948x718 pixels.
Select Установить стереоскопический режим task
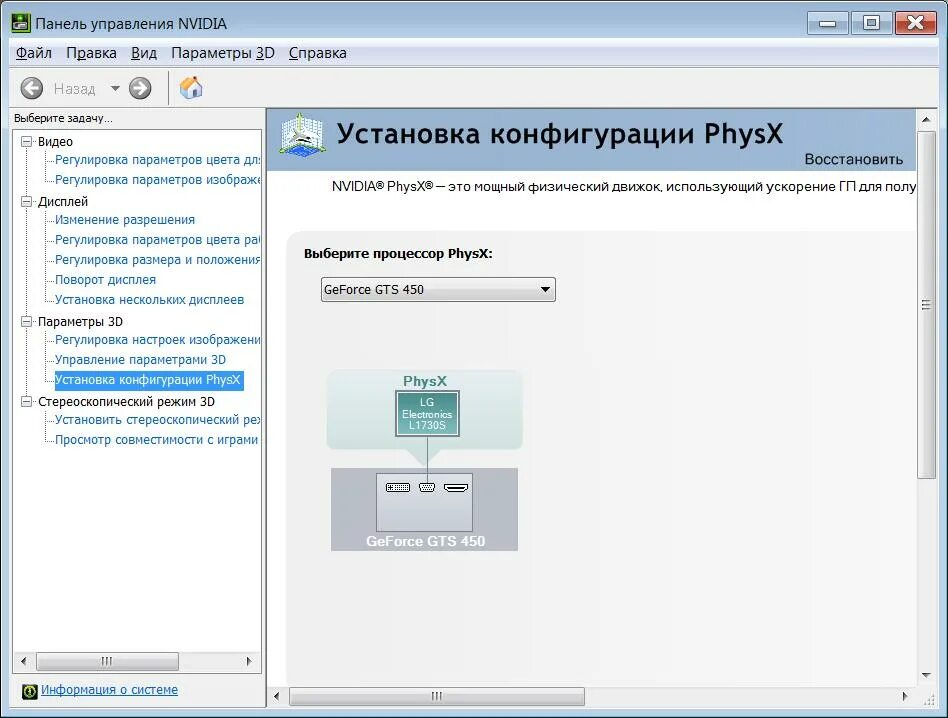click(157, 419)
